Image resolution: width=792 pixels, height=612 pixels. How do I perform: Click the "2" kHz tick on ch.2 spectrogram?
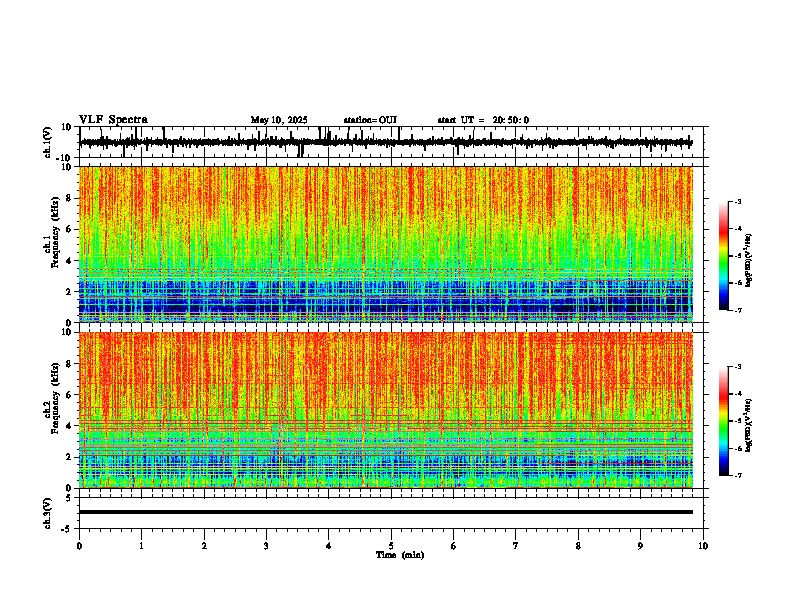[69, 457]
